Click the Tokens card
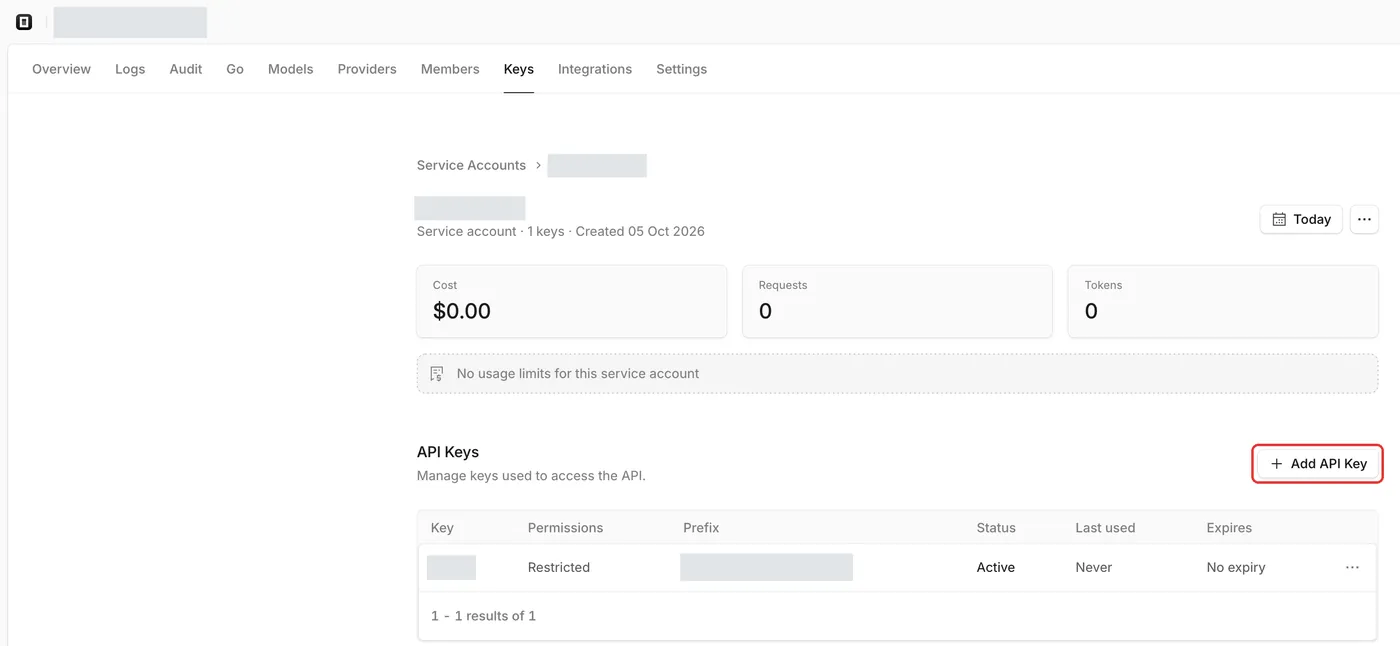1400x646 pixels. [1223, 301]
